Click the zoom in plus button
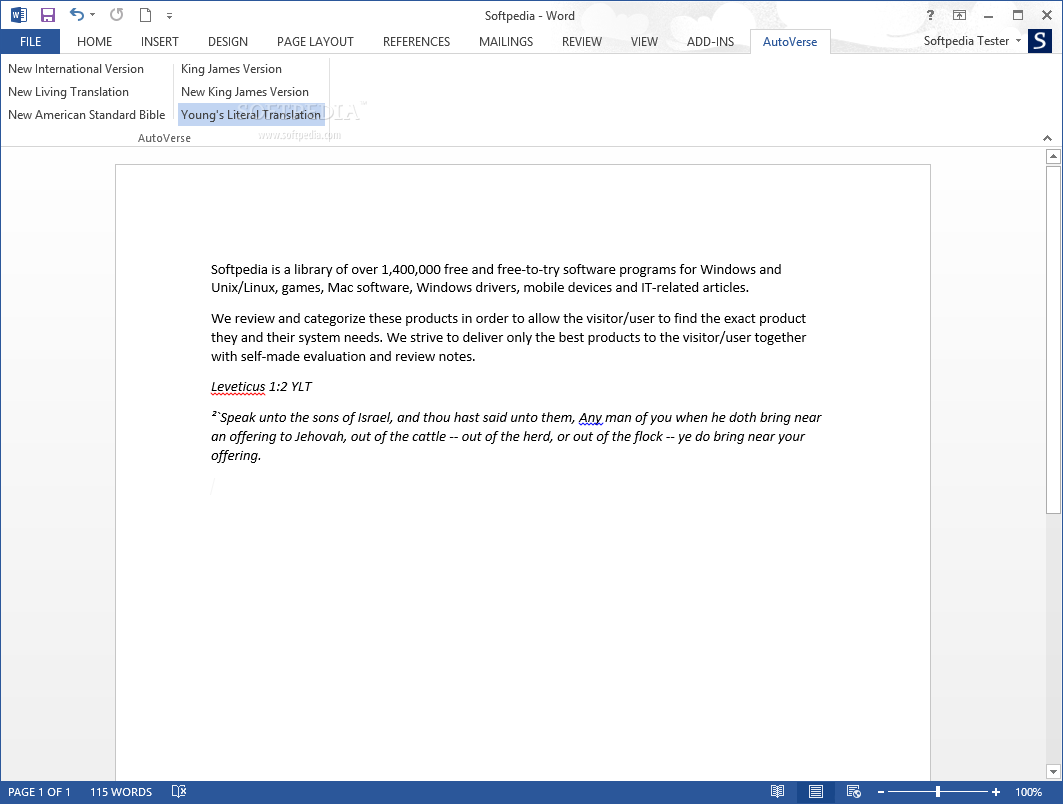This screenshot has width=1063, height=804. tap(995, 792)
